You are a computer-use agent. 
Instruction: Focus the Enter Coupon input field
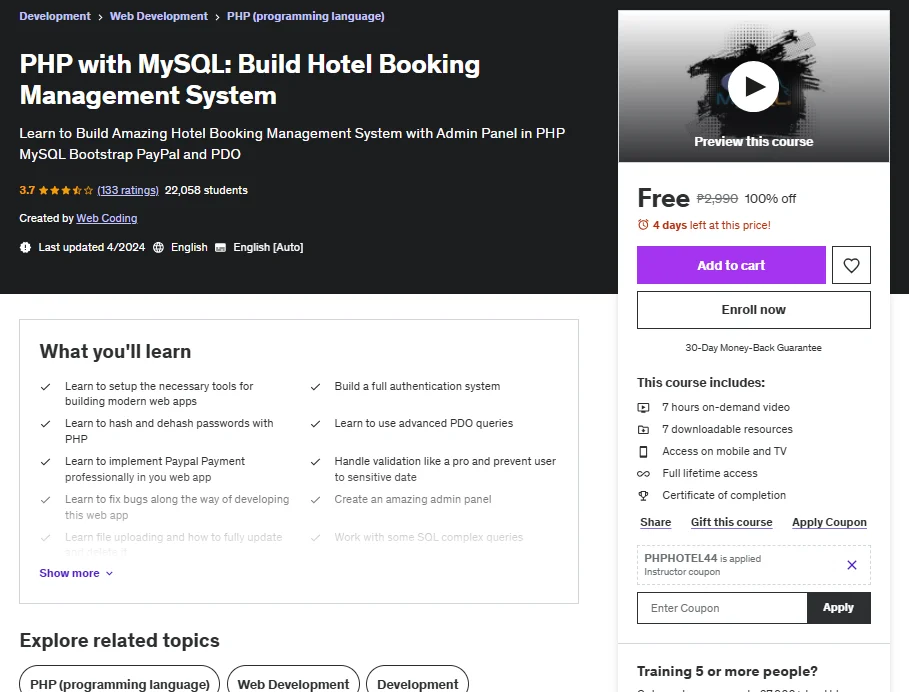click(x=722, y=608)
